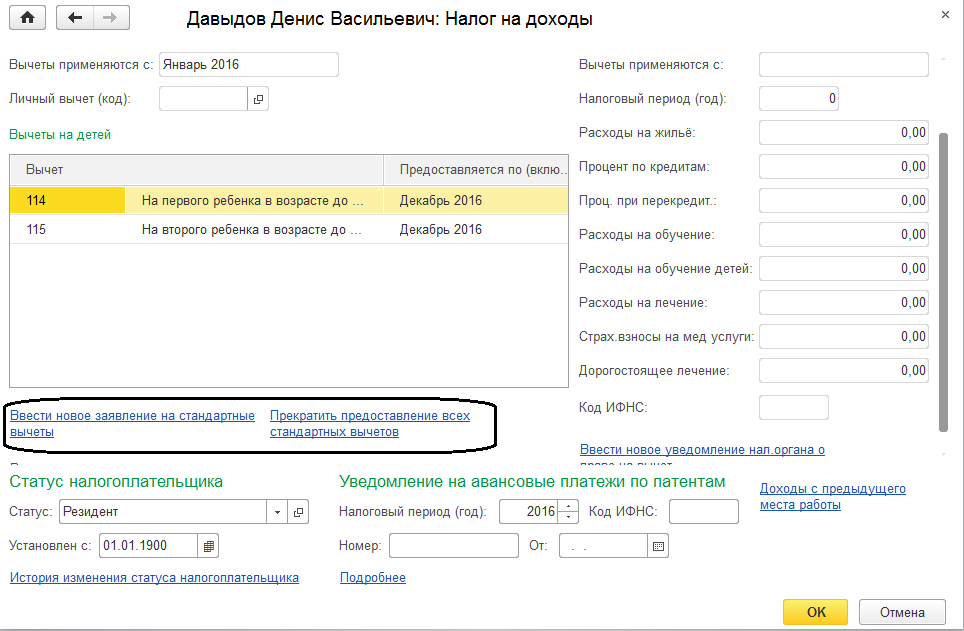Click the 'Расходы на обучение' input field
This screenshot has height=631, width=964.
[x=843, y=235]
